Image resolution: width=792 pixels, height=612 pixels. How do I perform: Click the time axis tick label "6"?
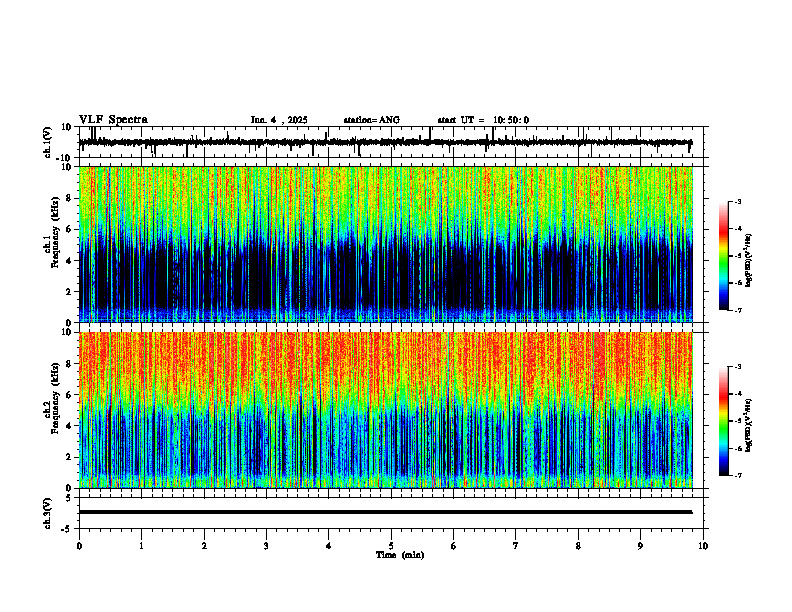click(x=454, y=546)
